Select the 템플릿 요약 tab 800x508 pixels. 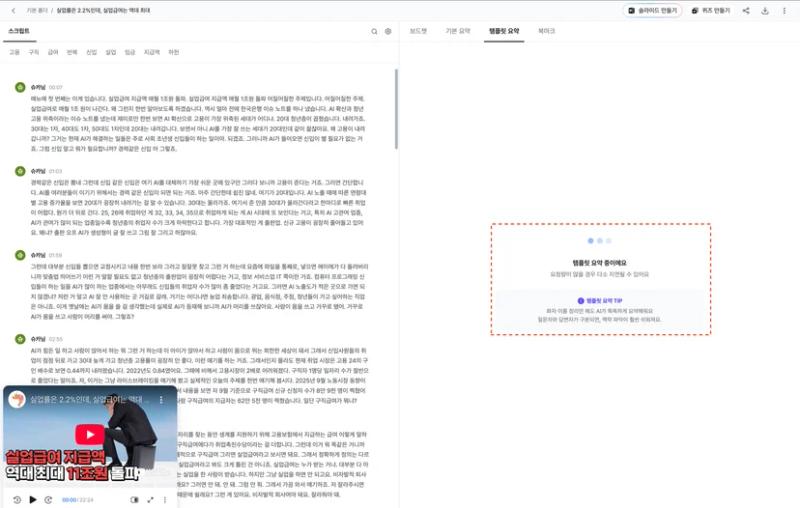tap(504, 31)
